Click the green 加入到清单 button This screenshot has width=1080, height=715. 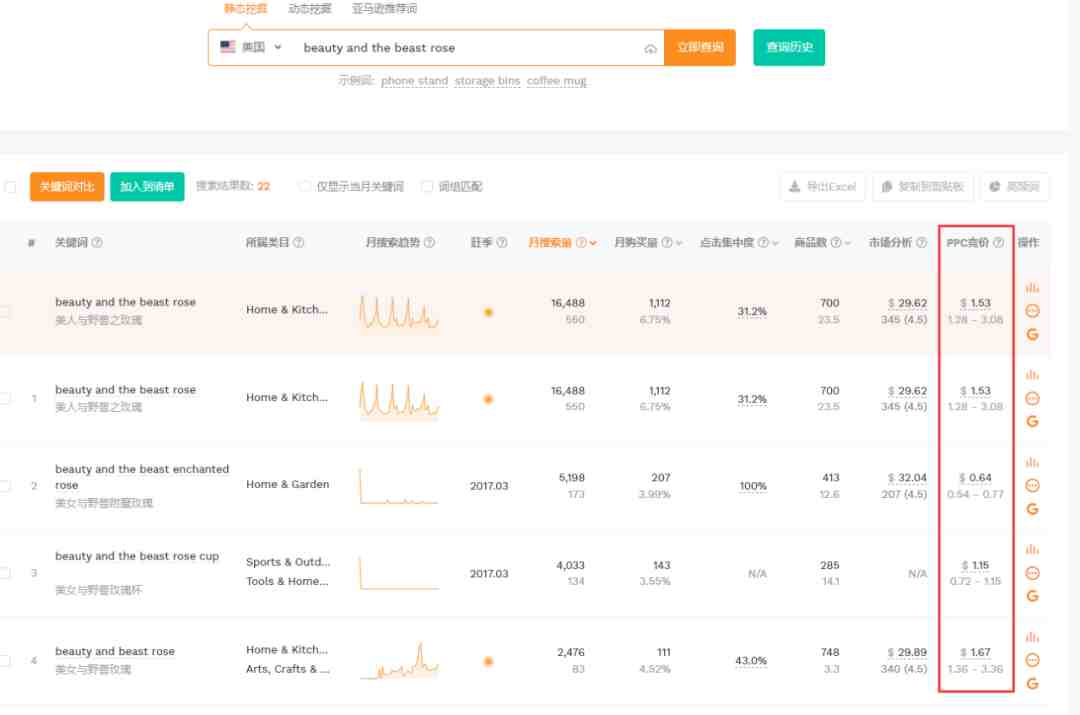[x=147, y=187]
